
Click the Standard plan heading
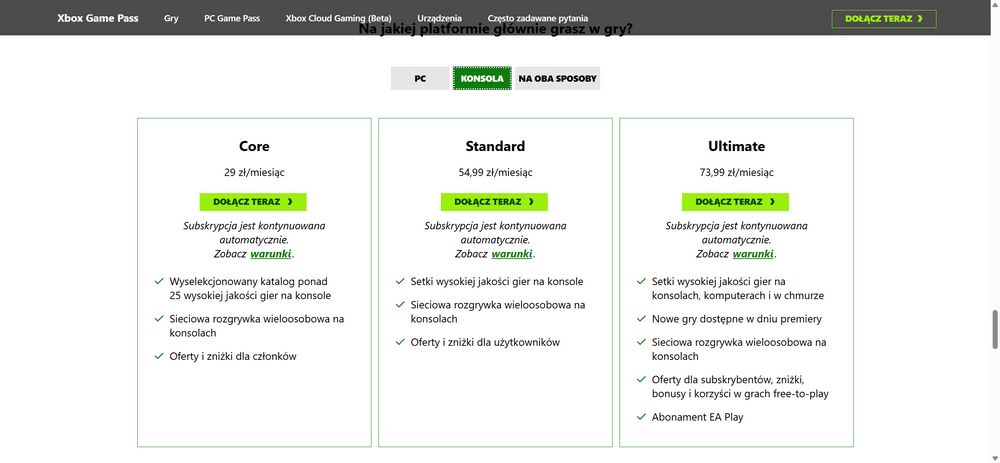tap(495, 146)
